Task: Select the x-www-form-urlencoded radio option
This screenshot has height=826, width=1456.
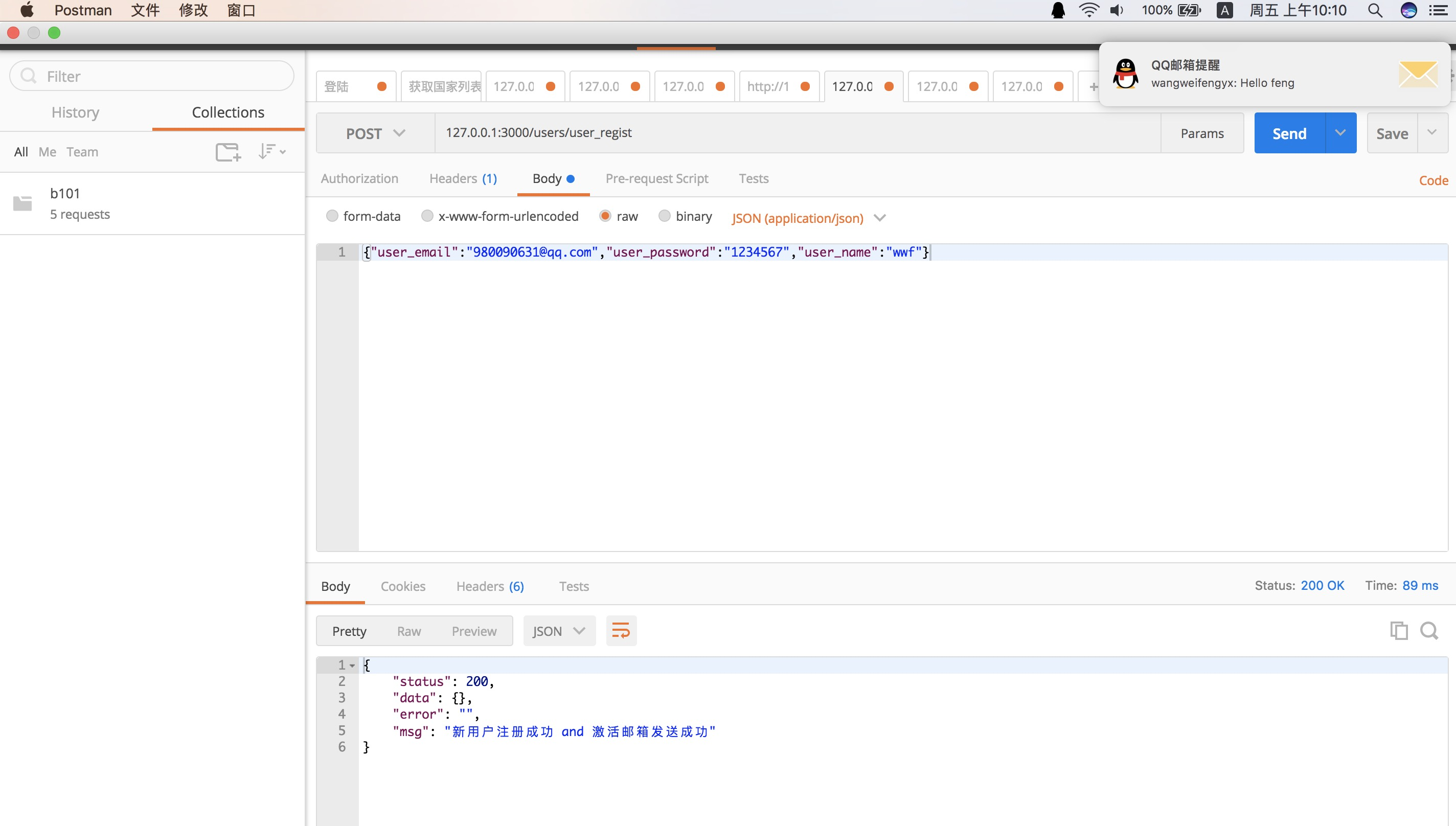Action: pyautogui.click(x=427, y=216)
